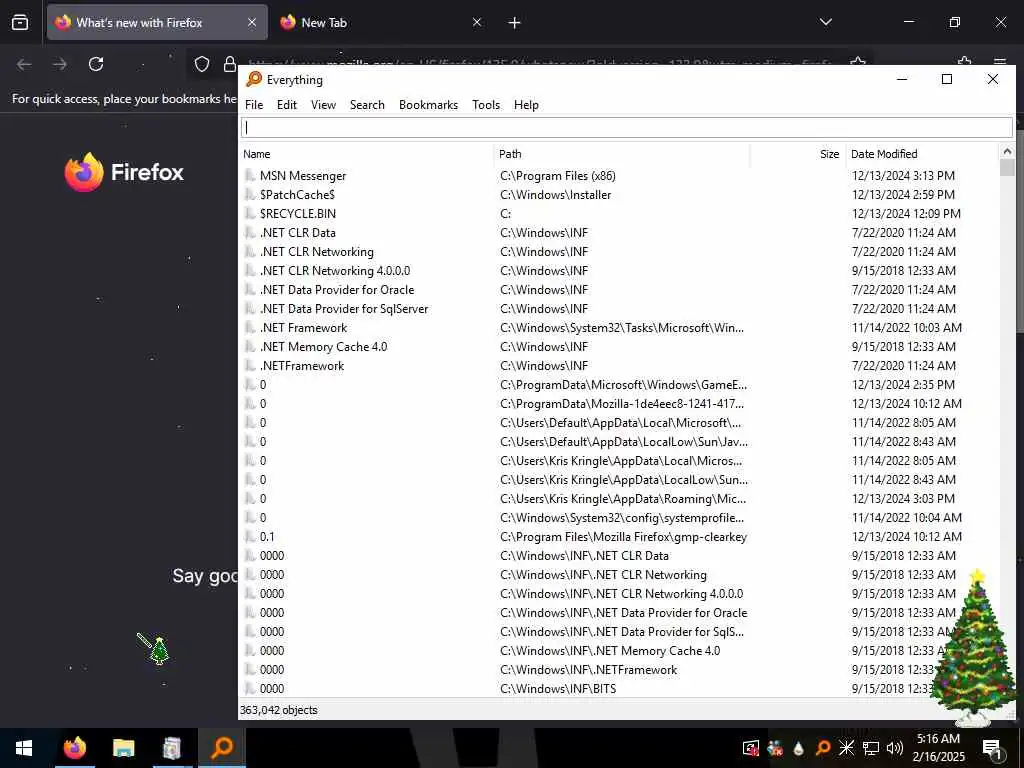Click the results vertical scrollbar thumb
The image size is (1024, 768).
click(1007, 168)
